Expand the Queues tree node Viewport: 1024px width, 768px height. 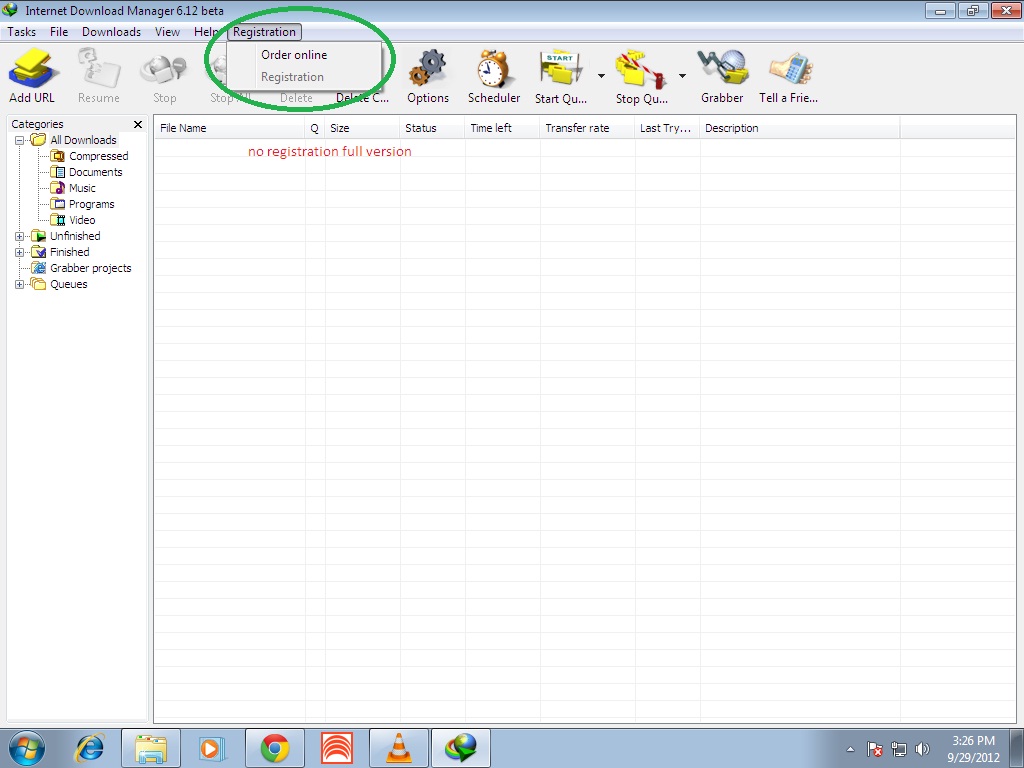point(20,284)
